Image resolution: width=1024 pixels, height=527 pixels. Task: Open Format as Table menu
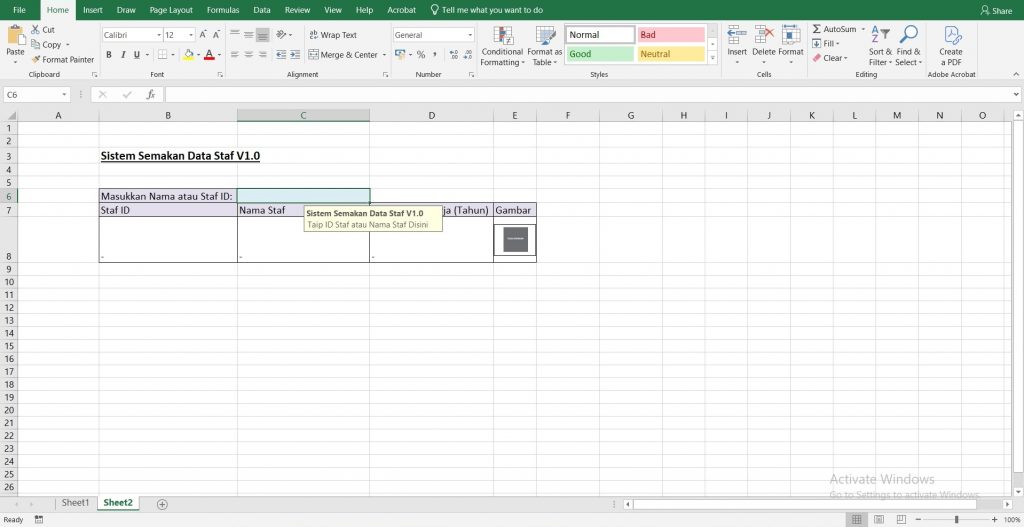[545, 46]
